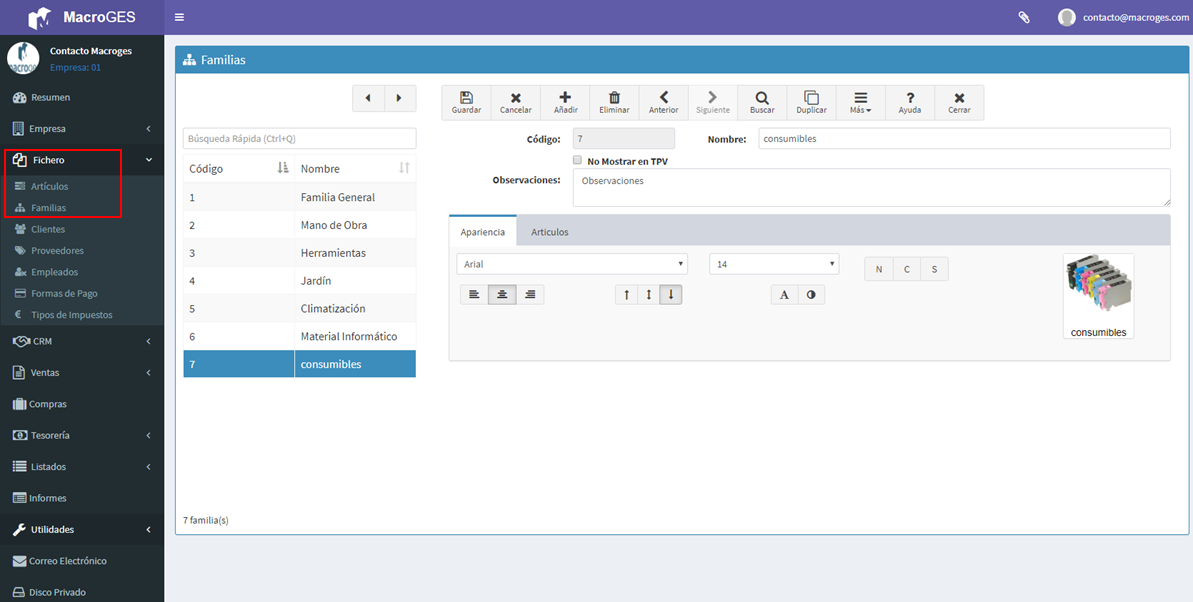Open Informes in the sidebar
This screenshot has height=602, width=1193.
81,498
